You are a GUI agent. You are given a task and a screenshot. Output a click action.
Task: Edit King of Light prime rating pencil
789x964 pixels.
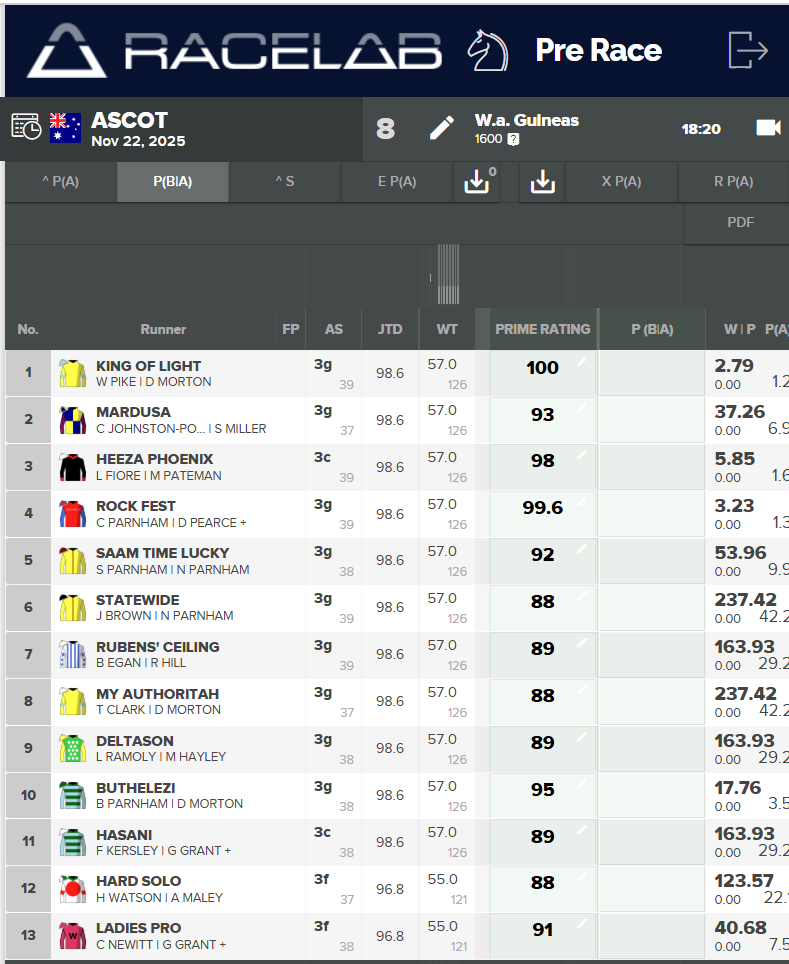tap(582, 362)
